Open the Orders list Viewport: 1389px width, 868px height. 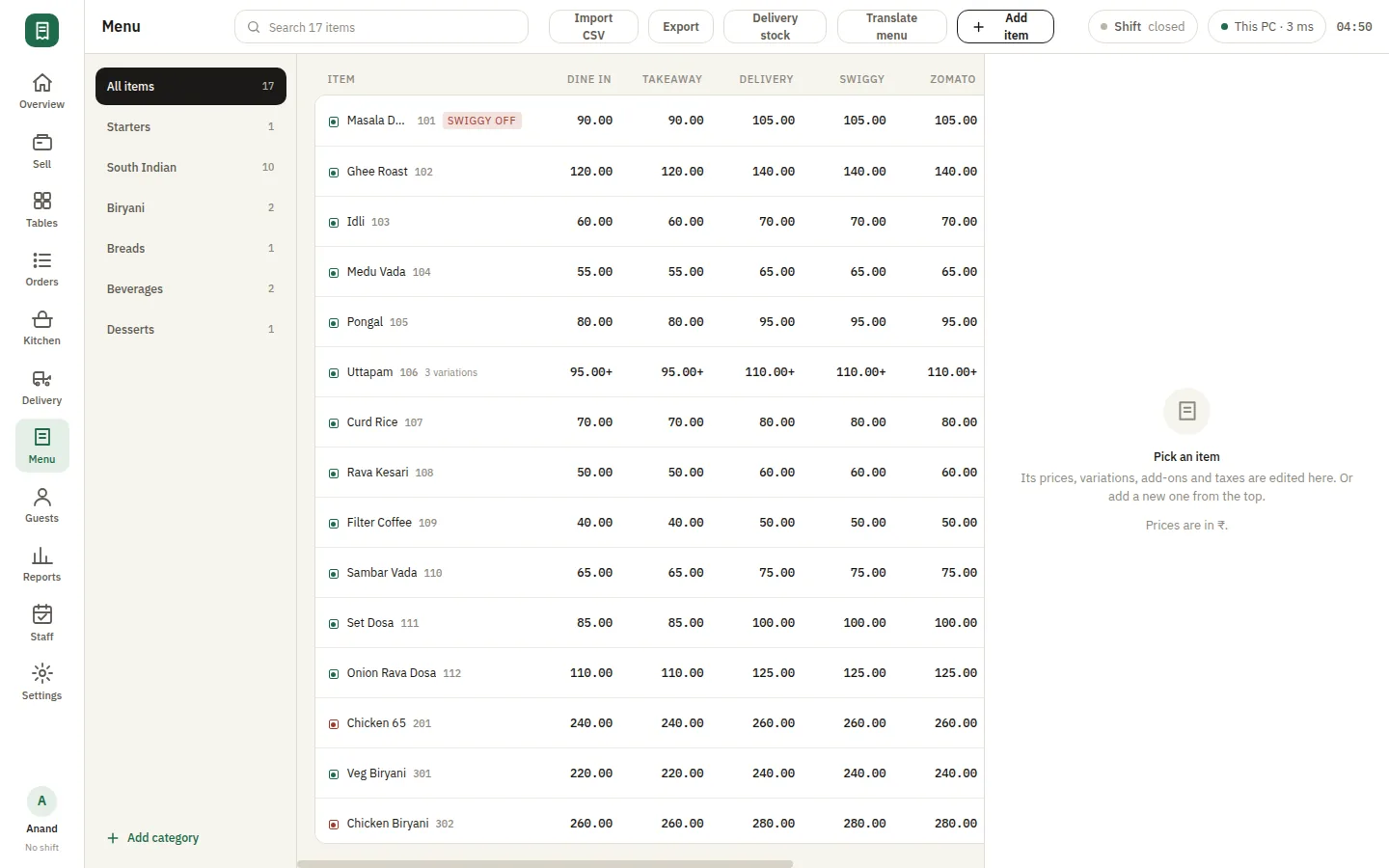[x=41, y=269]
